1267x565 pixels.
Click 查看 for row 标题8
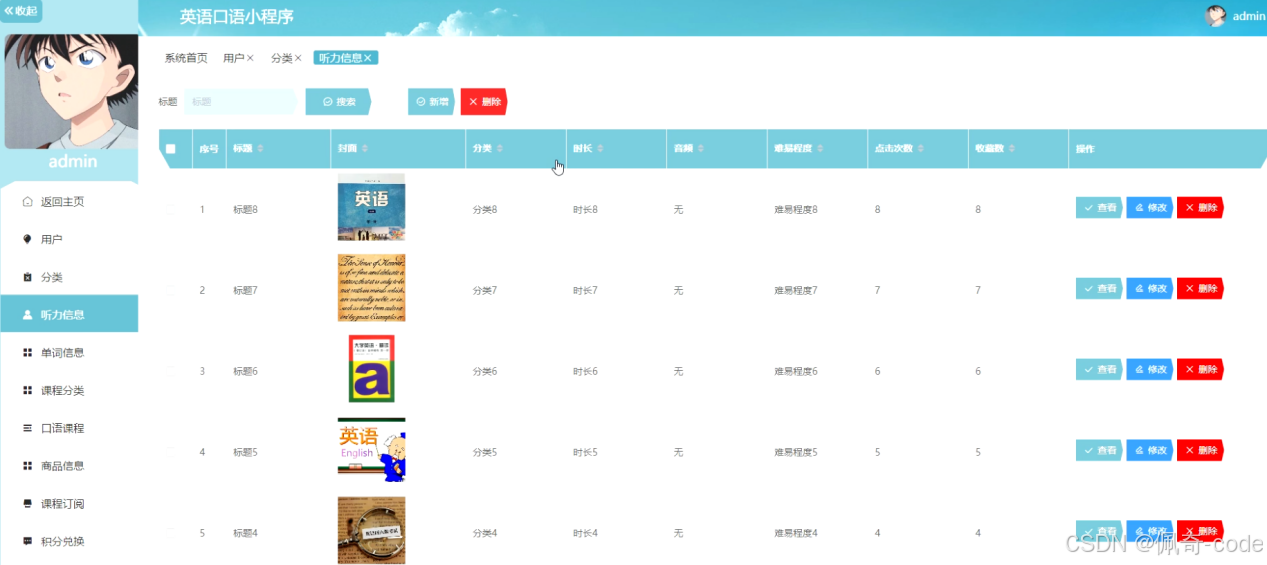point(1099,207)
